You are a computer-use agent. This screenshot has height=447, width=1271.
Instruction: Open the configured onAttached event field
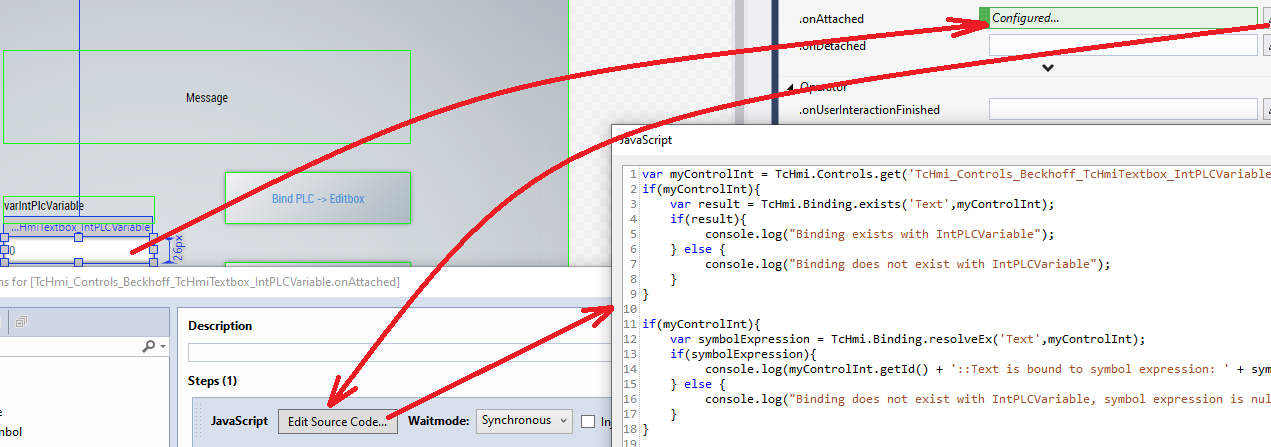coord(1122,18)
